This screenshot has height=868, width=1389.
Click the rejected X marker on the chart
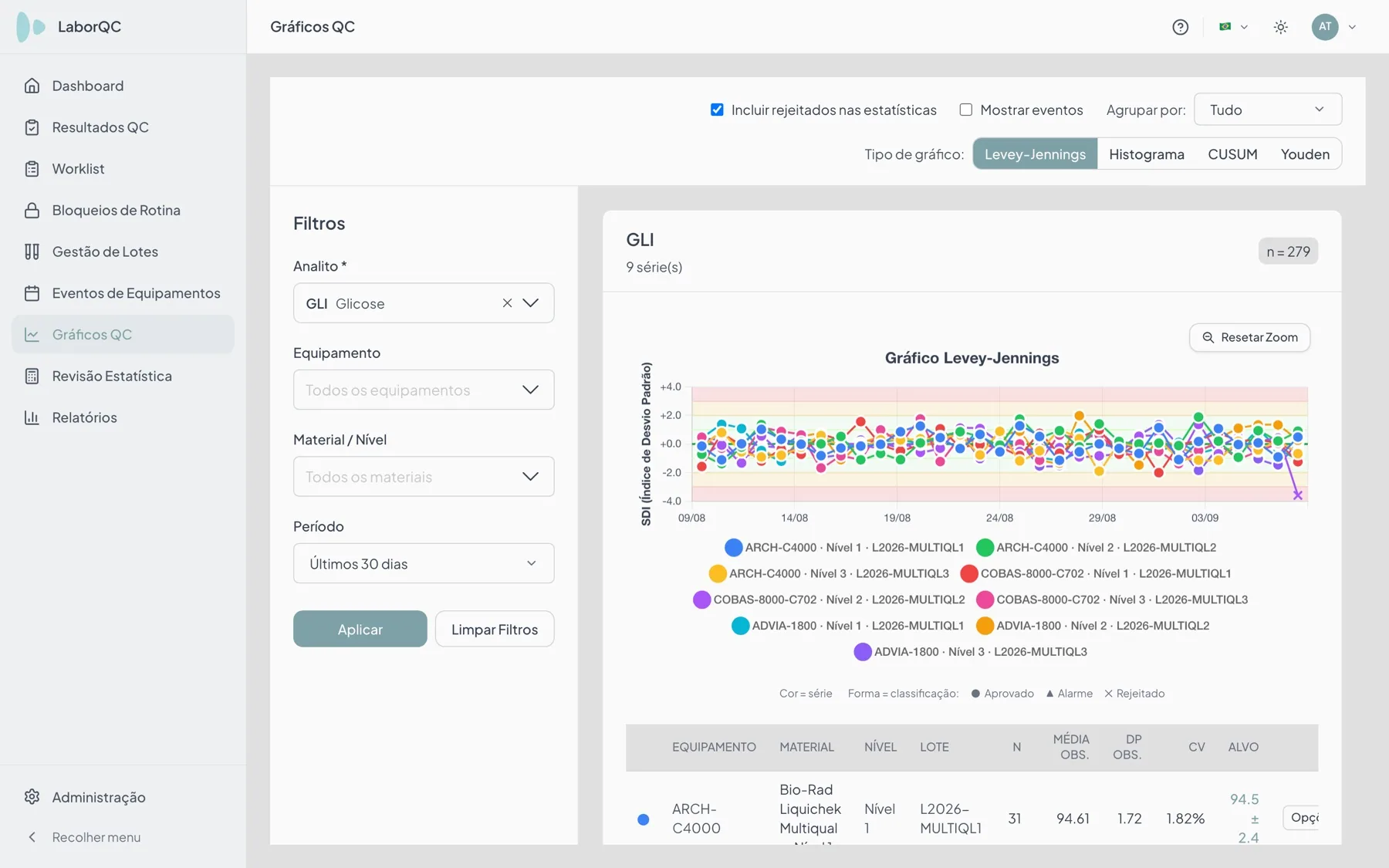point(1298,495)
